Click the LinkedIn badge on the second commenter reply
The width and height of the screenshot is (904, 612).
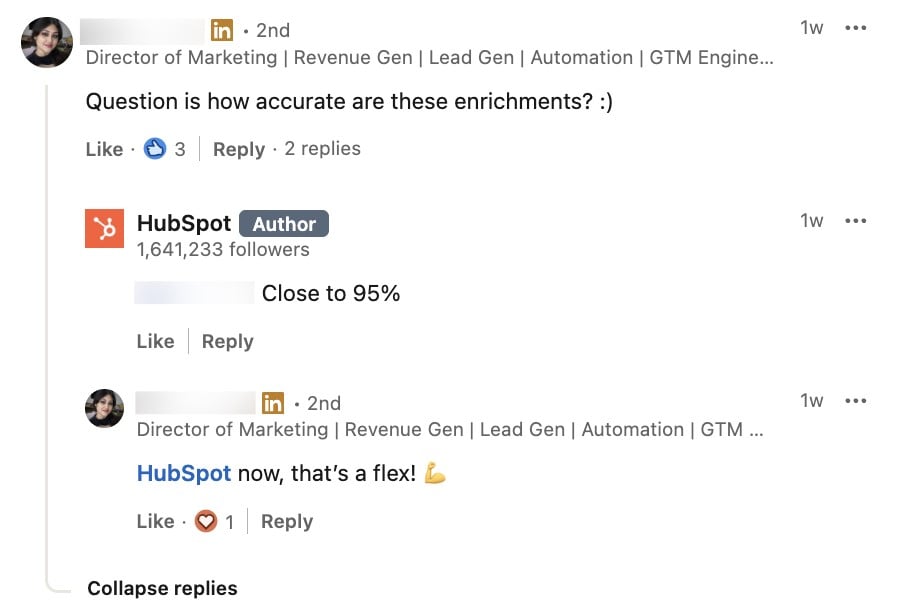(x=272, y=403)
